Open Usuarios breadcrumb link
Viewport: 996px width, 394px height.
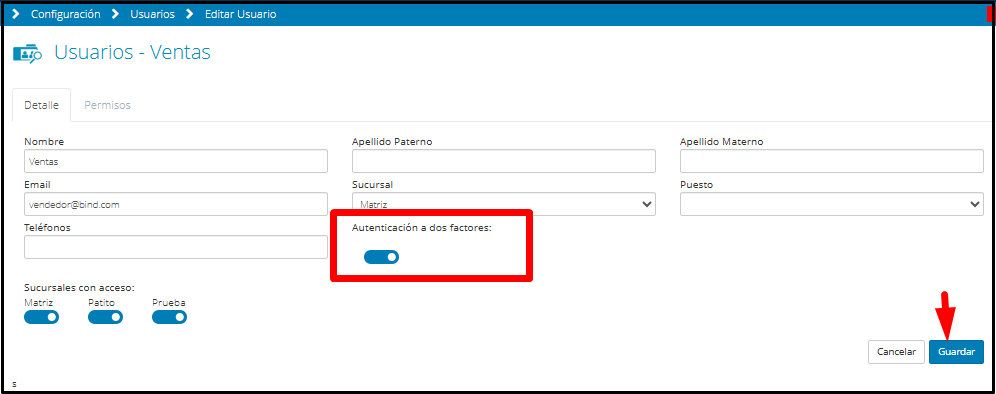tap(152, 14)
